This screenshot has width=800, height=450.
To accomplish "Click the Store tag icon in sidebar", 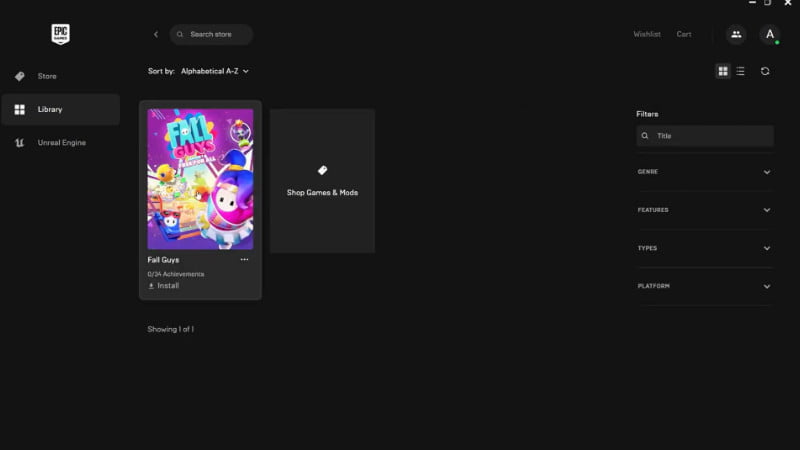I will [19, 76].
